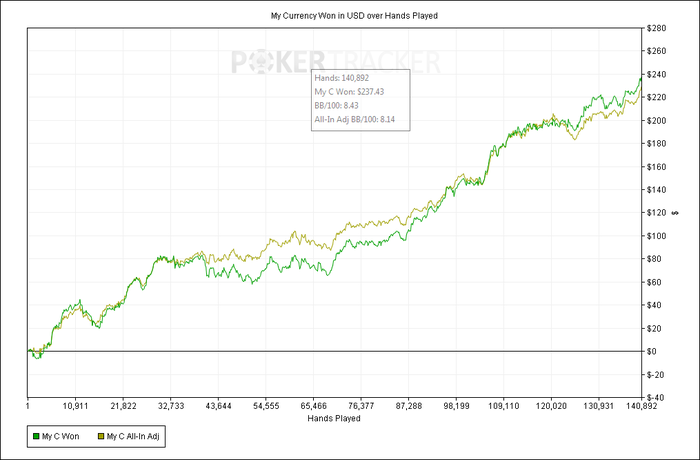
Task: Click the x-axis label 120,020
Action: pyautogui.click(x=551, y=406)
